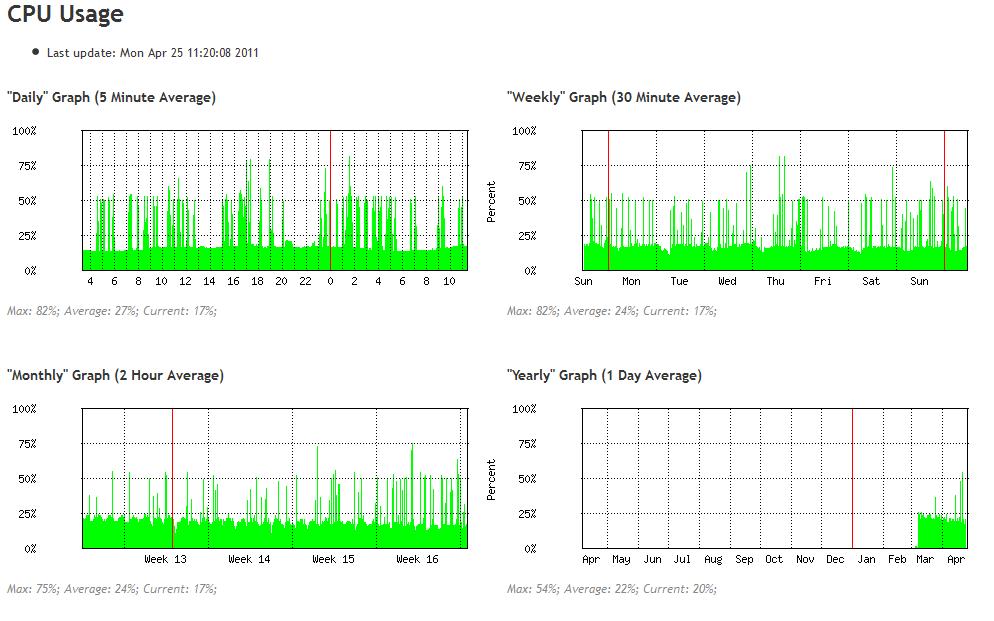994x621 pixels.
Task: Click the Mar label on the Yearly graph axis
Action: tap(925, 560)
